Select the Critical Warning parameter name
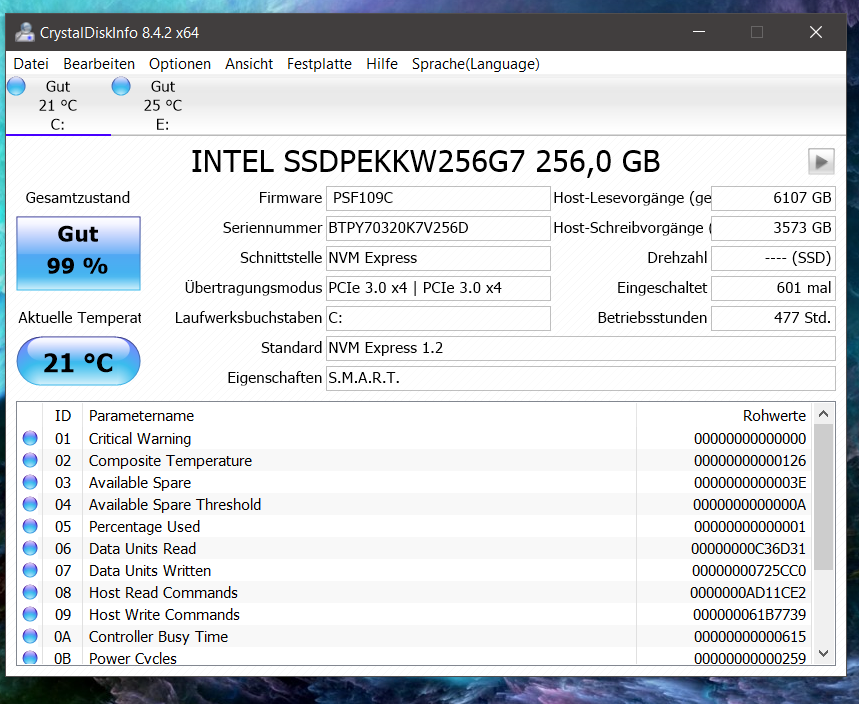Screen dimensions: 859x704 tap(140, 439)
